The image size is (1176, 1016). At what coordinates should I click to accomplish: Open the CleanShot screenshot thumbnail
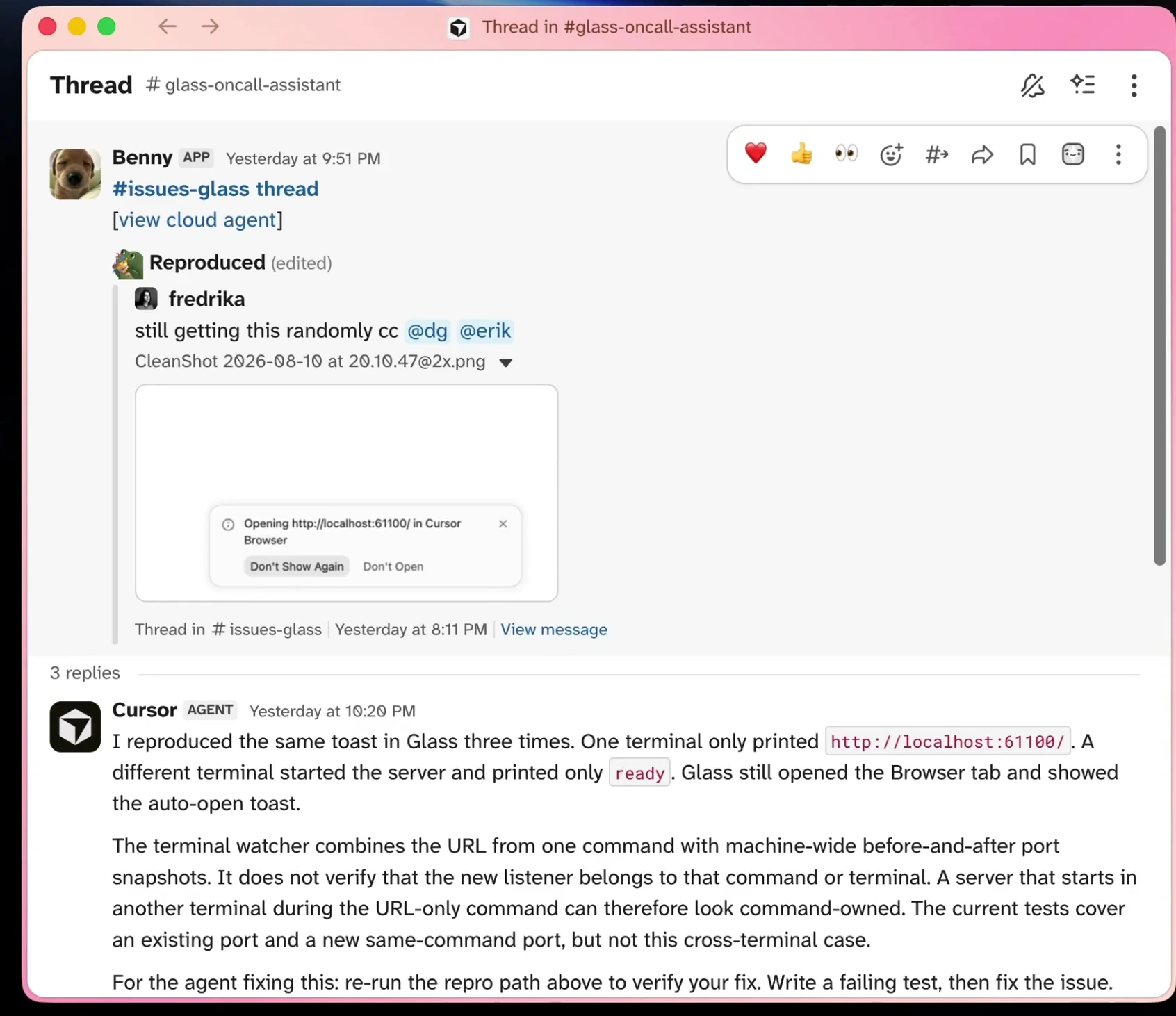pos(347,493)
